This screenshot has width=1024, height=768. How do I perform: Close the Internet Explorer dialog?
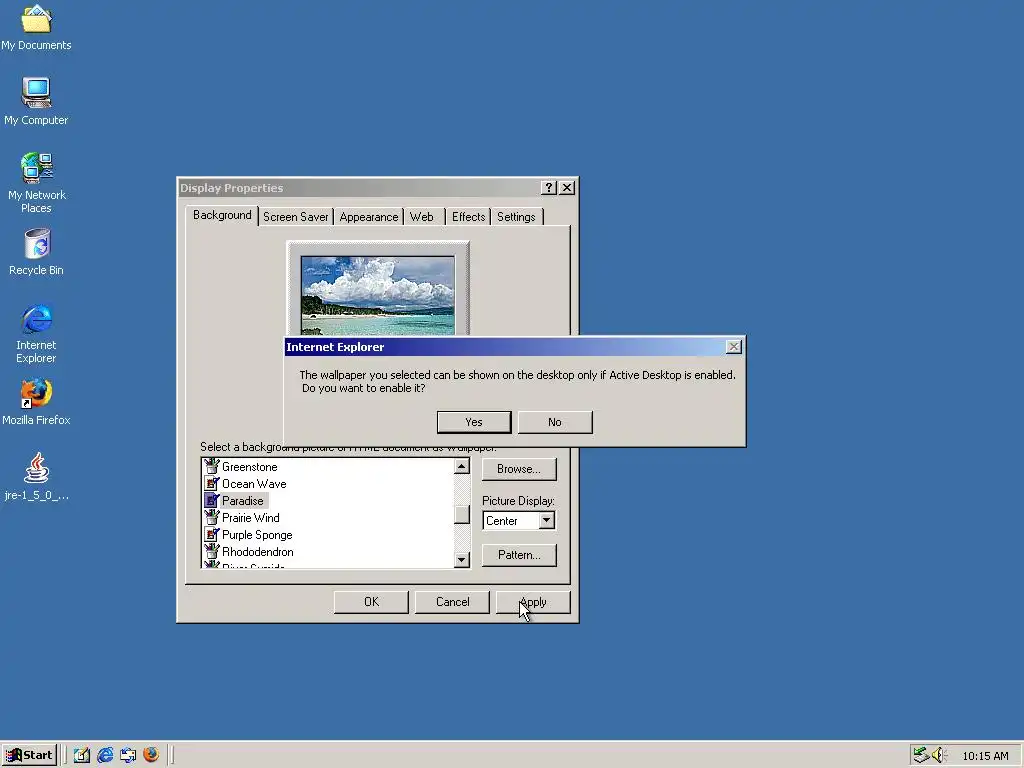pyautogui.click(x=733, y=347)
